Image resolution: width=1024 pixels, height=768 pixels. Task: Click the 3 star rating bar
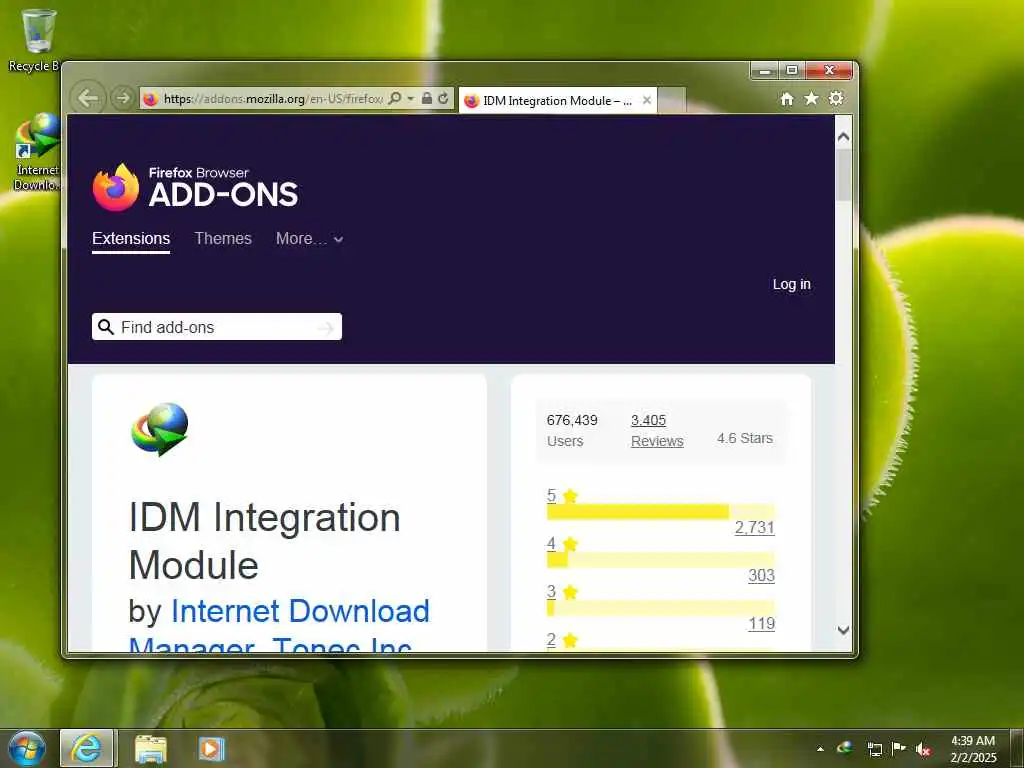click(x=660, y=608)
